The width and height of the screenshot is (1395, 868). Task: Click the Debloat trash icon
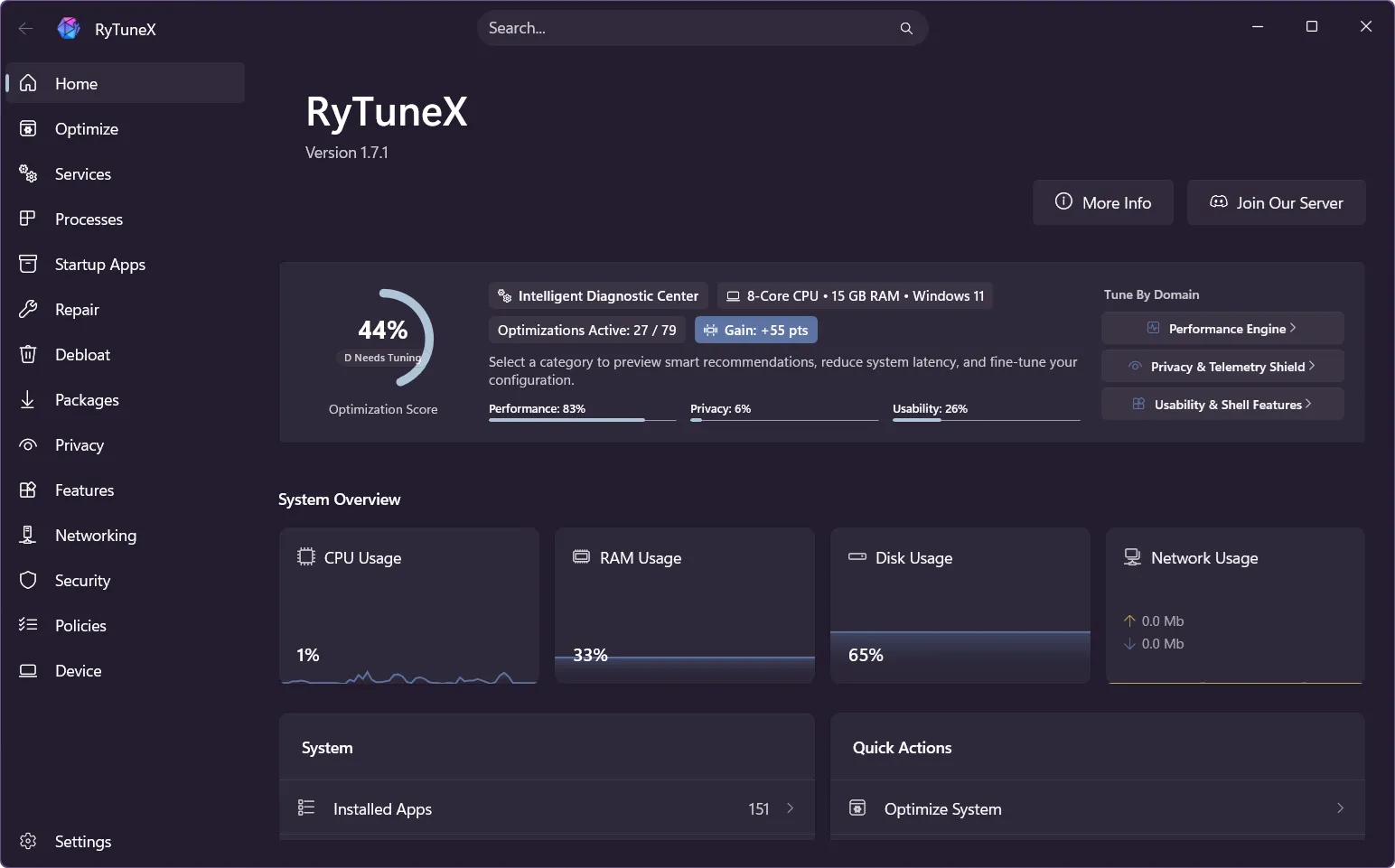tap(28, 354)
